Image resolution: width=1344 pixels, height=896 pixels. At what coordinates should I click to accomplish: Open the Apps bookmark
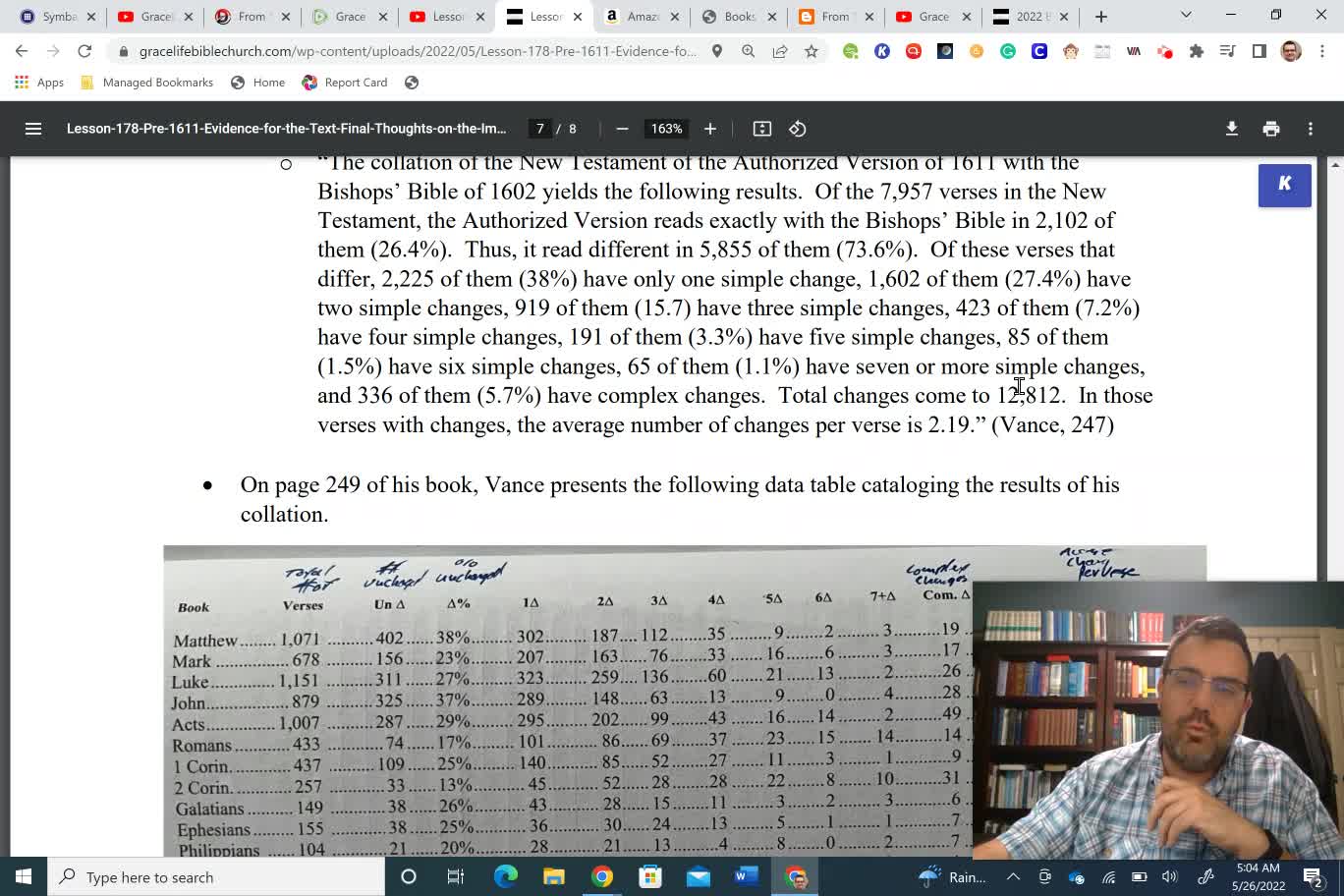39,83
